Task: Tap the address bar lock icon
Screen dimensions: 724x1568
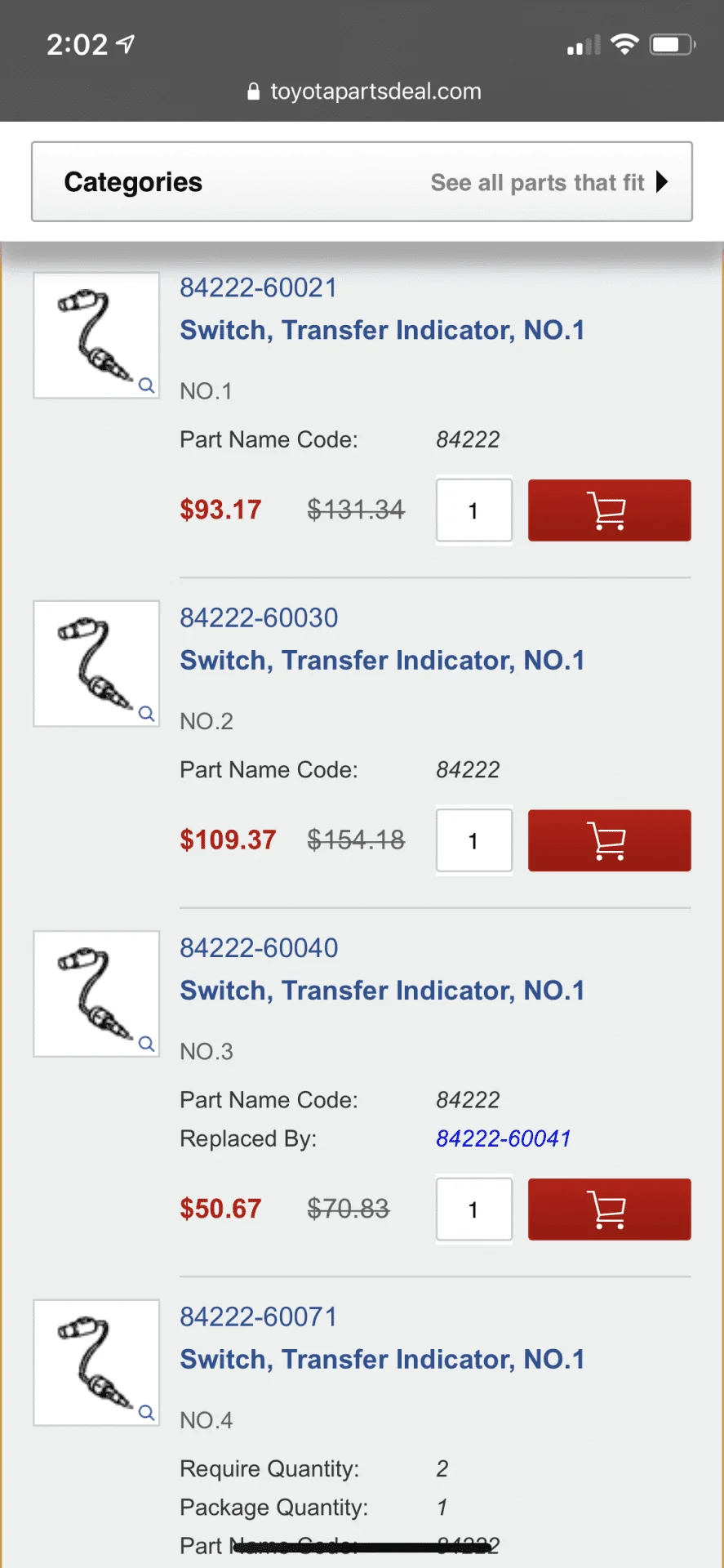Action: click(x=253, y=91)
